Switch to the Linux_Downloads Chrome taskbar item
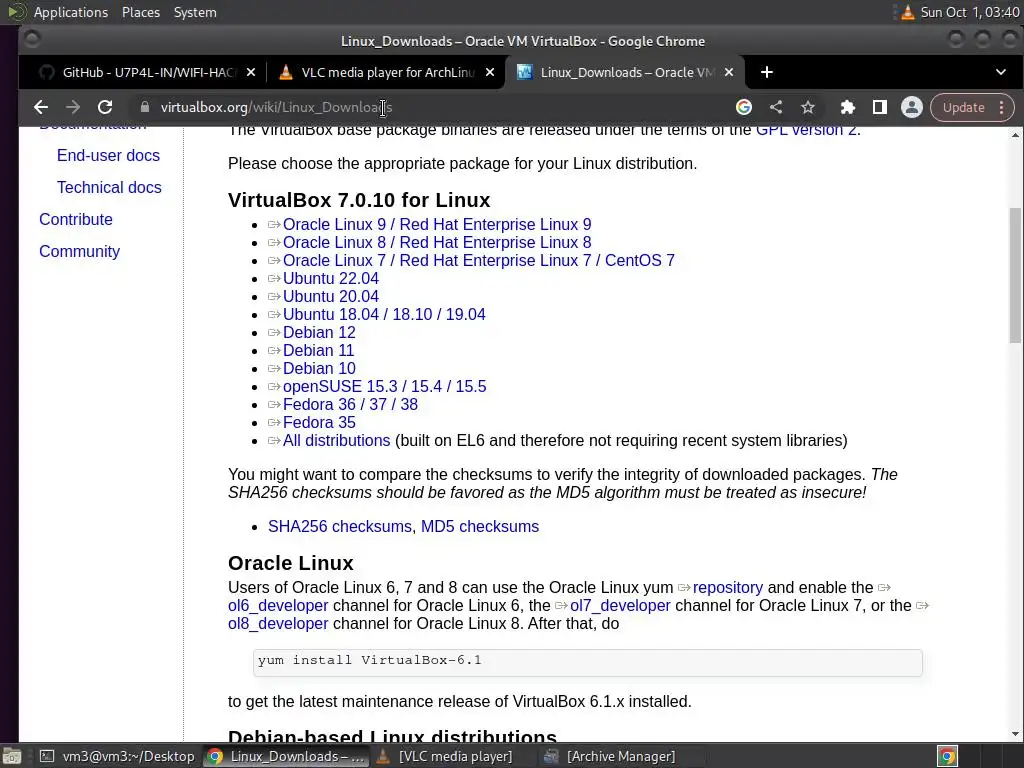1024x768 pixels. [x=286, y=756]
